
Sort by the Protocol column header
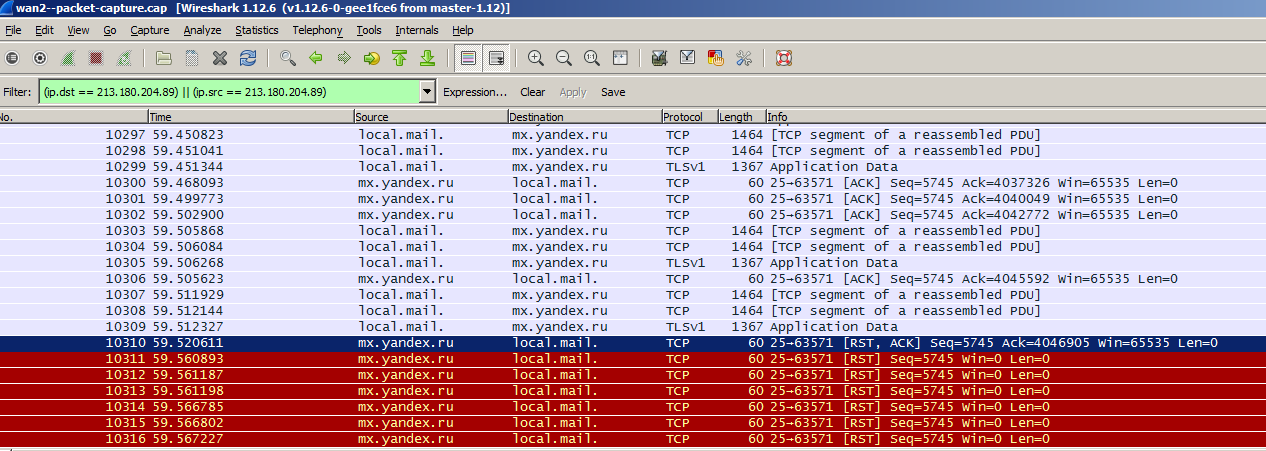tap(689, 117)
